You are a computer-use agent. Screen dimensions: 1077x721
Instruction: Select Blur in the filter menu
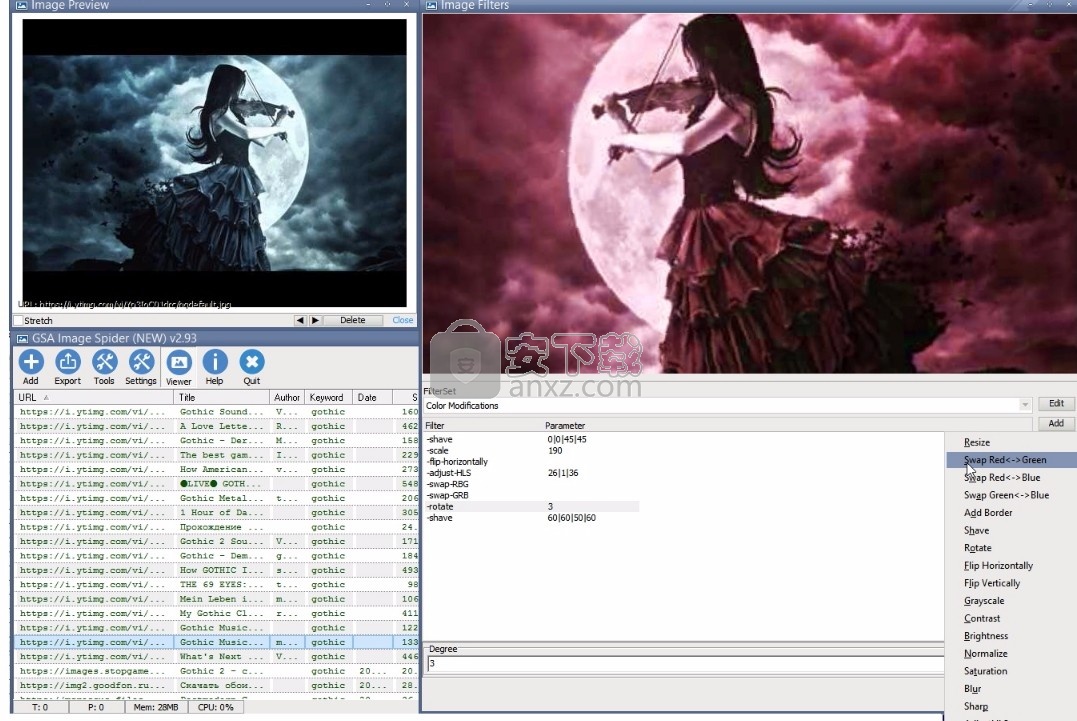pos(972,689)
